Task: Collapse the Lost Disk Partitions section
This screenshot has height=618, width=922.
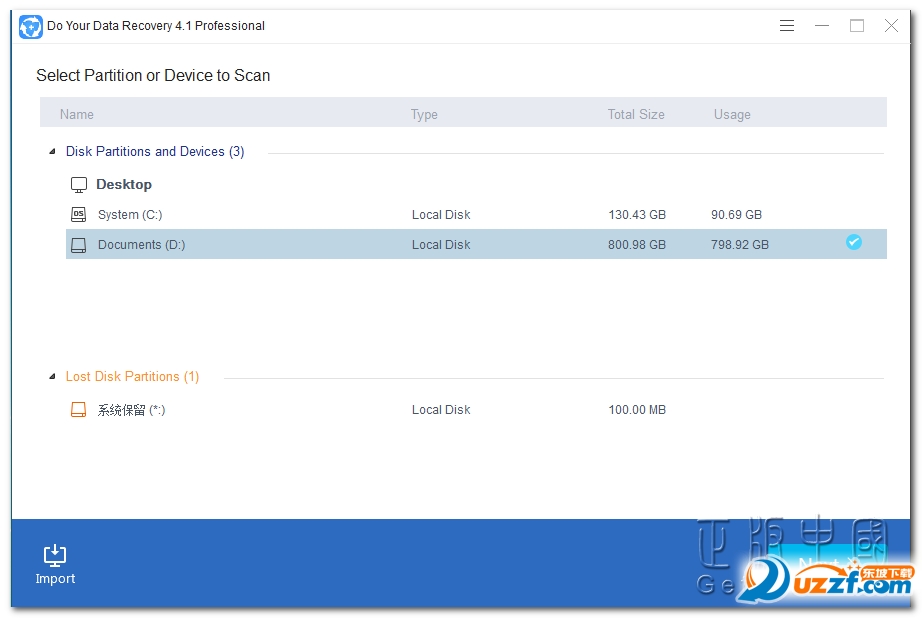Action: [x=52, y=376]
